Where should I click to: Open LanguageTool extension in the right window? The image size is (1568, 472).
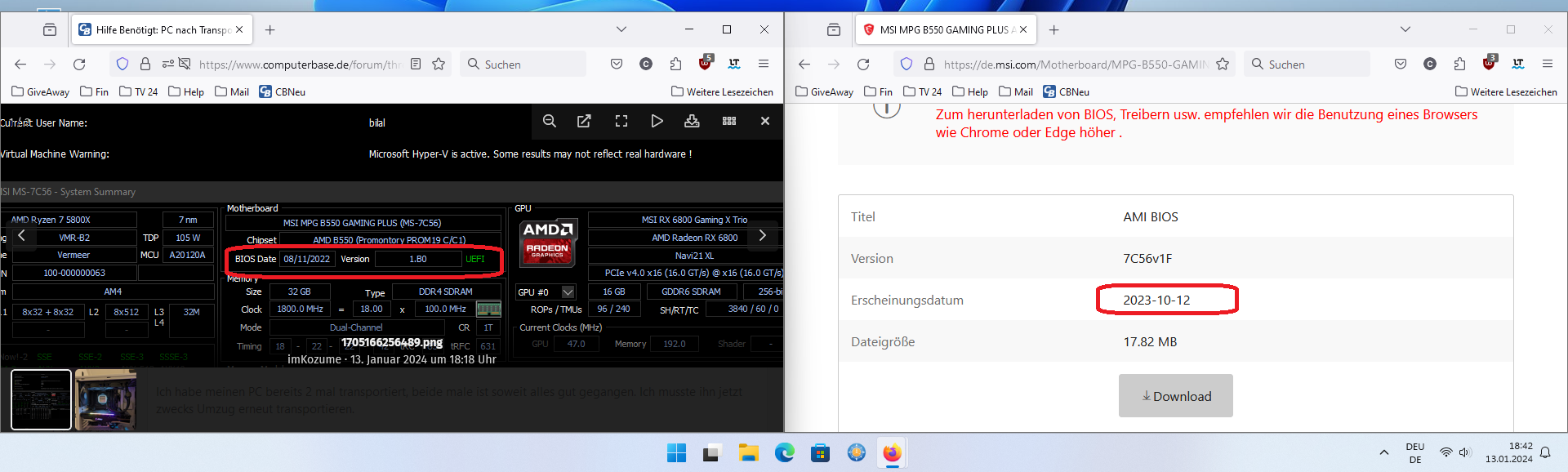[x=1518, y=65]
